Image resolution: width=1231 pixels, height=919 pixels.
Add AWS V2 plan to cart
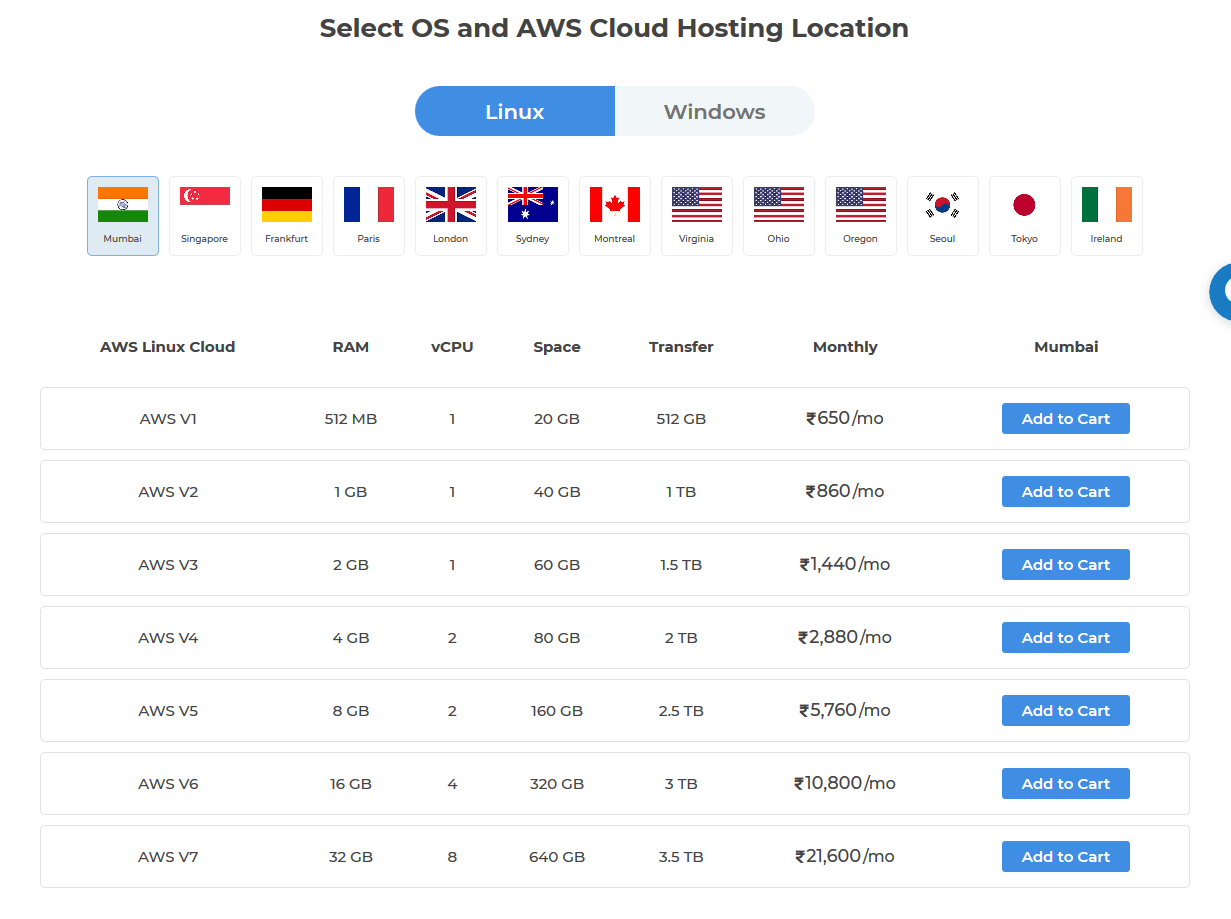(1066, 492)
